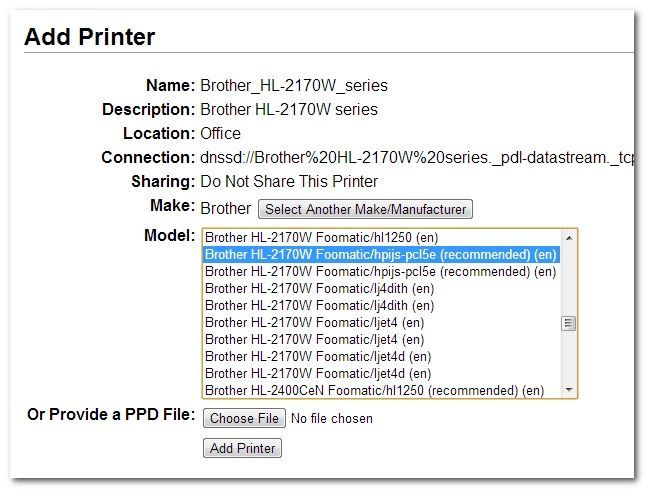This screenshot has width=645, height=489.
Task: Select the lower HL-2170W Foomatic/ljet4d entry
Action: point(381,373)
